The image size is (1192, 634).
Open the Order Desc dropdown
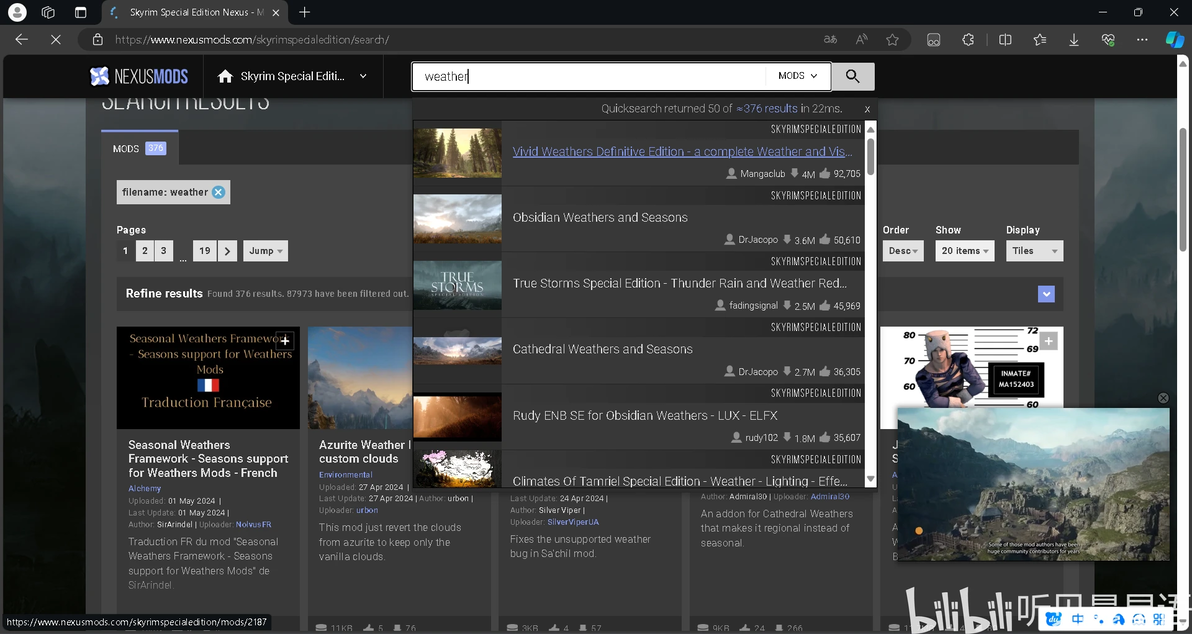click(903, 251)
